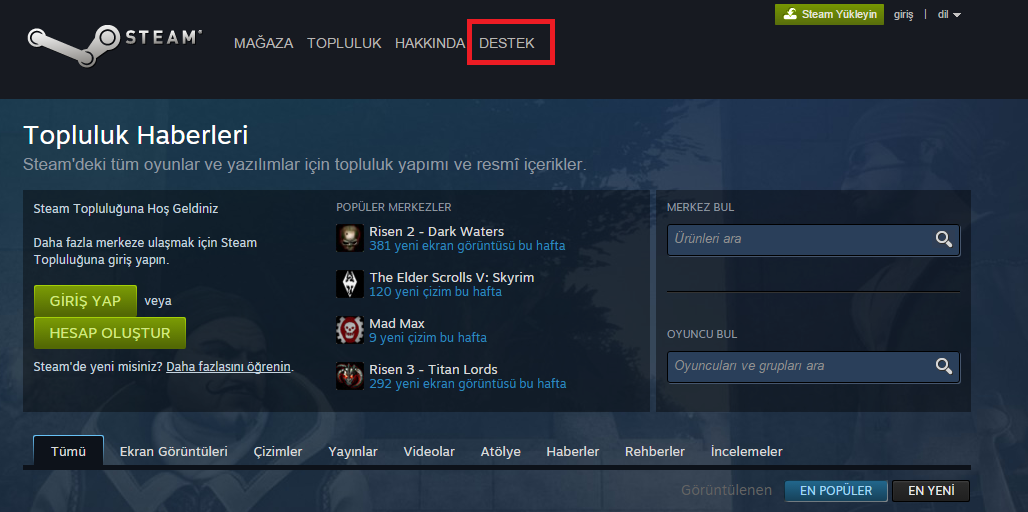Open 120 yeni çizim bu hafta link

435,292
